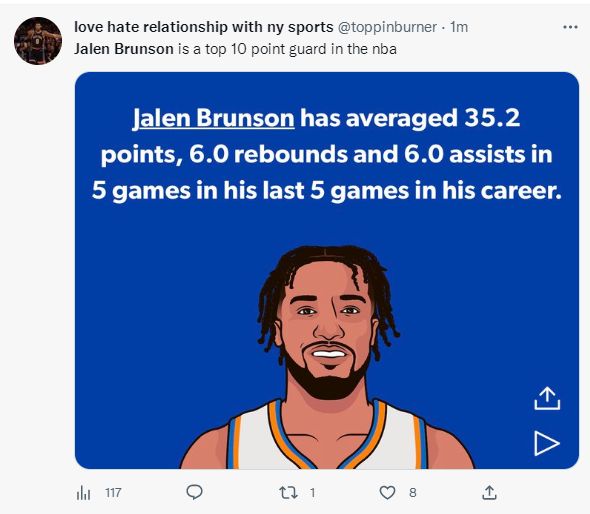View the 117 views count
Viewport: 590px width, 514px height.
pos(113,493)
